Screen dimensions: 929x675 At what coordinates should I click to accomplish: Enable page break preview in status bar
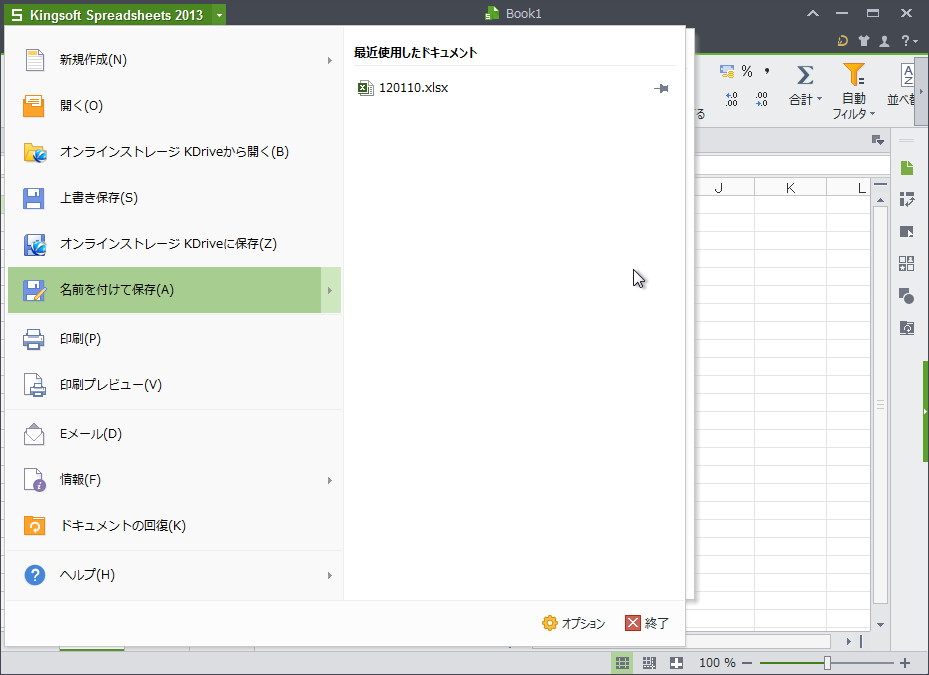point(648,662)
